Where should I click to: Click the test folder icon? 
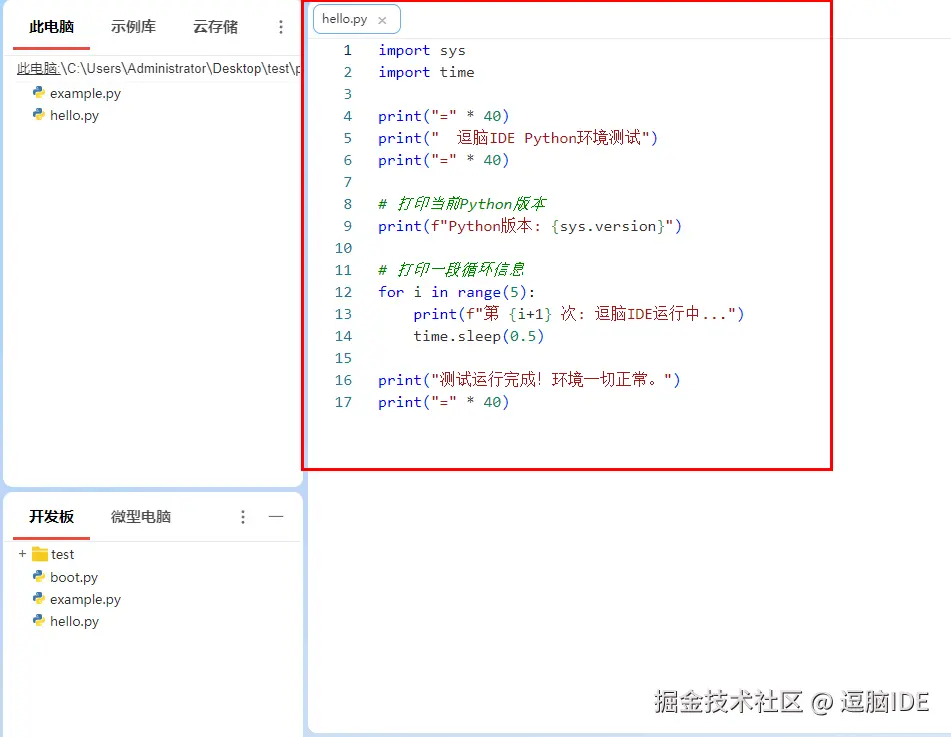(x=39, y=554)
